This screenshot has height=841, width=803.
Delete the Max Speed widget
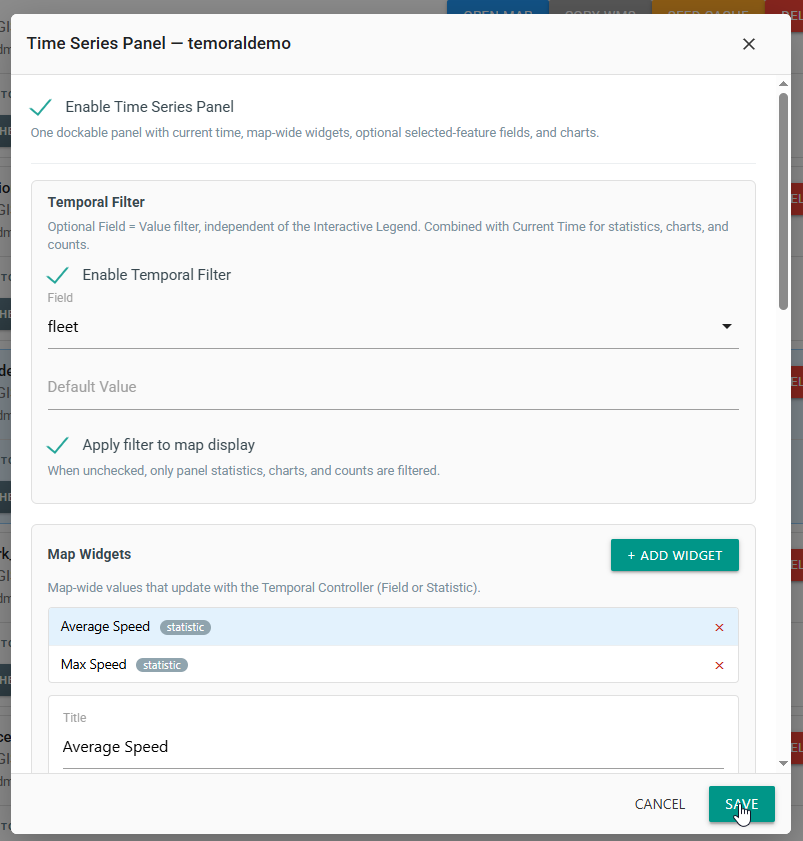click(x=719, y=666)
